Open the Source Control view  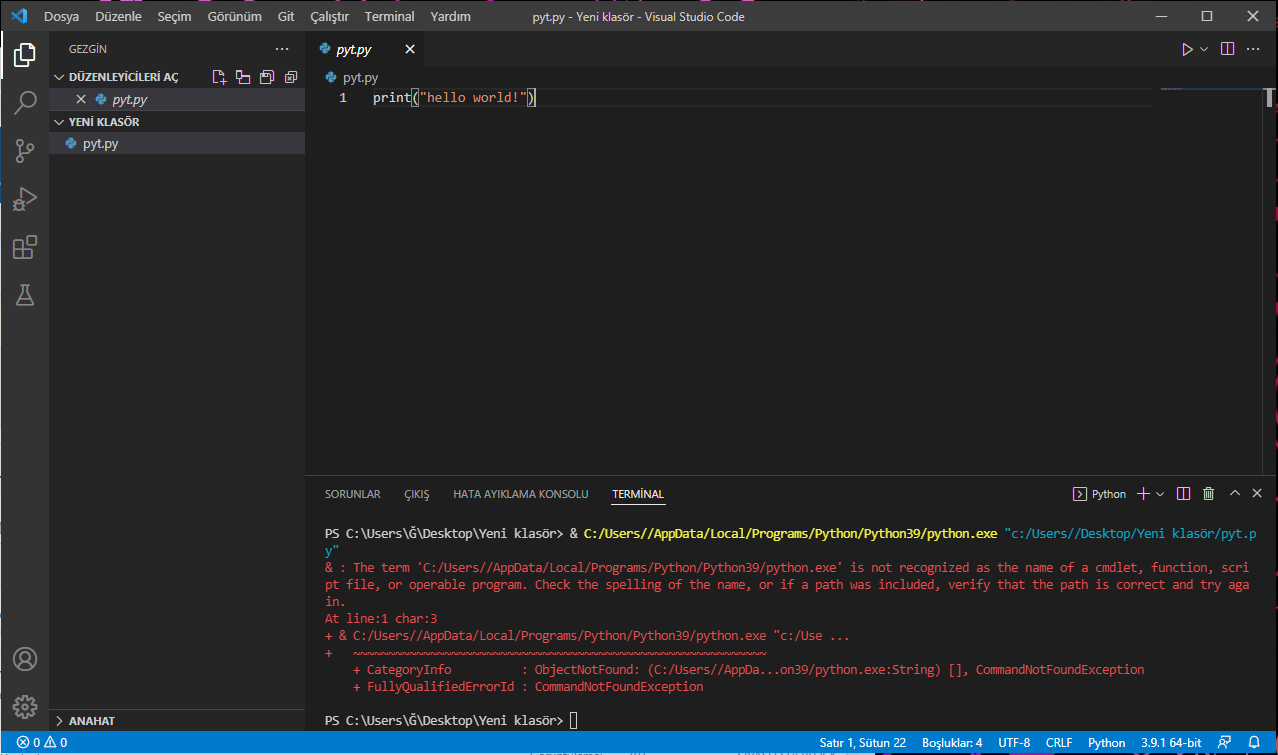[x=25, y=151]
